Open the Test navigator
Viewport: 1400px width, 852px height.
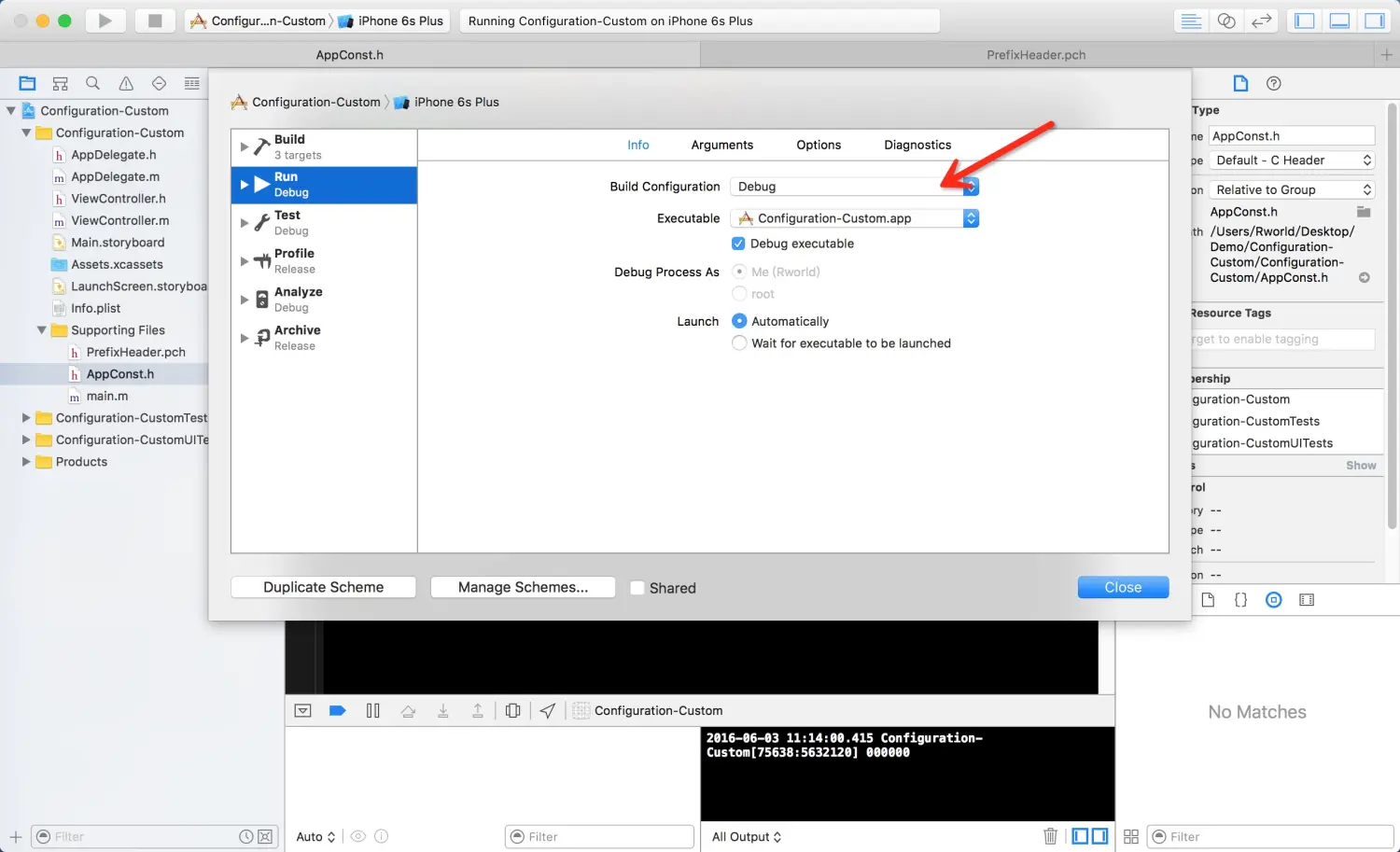(x=159, y=83)
